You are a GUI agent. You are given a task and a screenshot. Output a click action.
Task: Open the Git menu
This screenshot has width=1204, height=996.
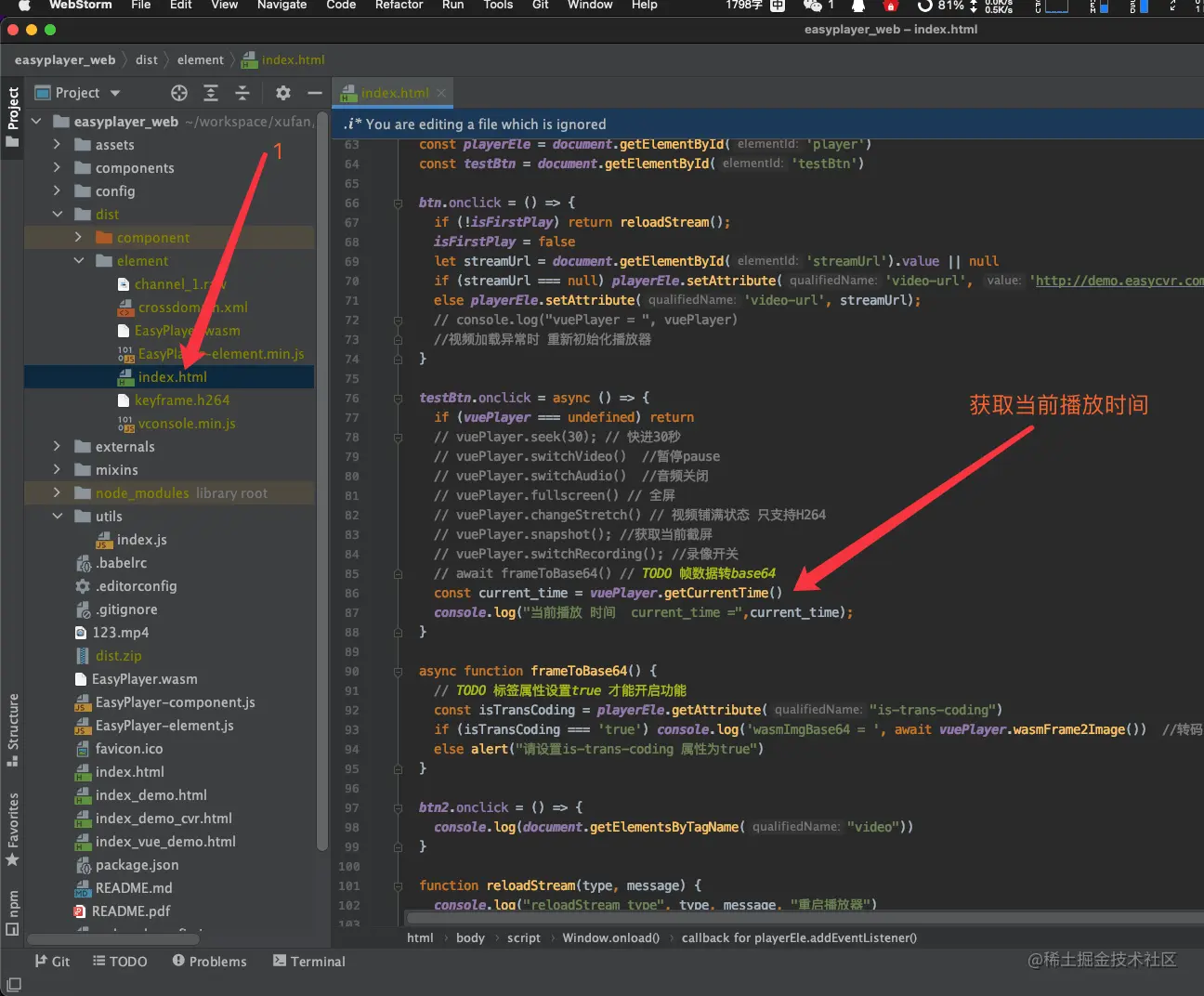pos(541,6)
